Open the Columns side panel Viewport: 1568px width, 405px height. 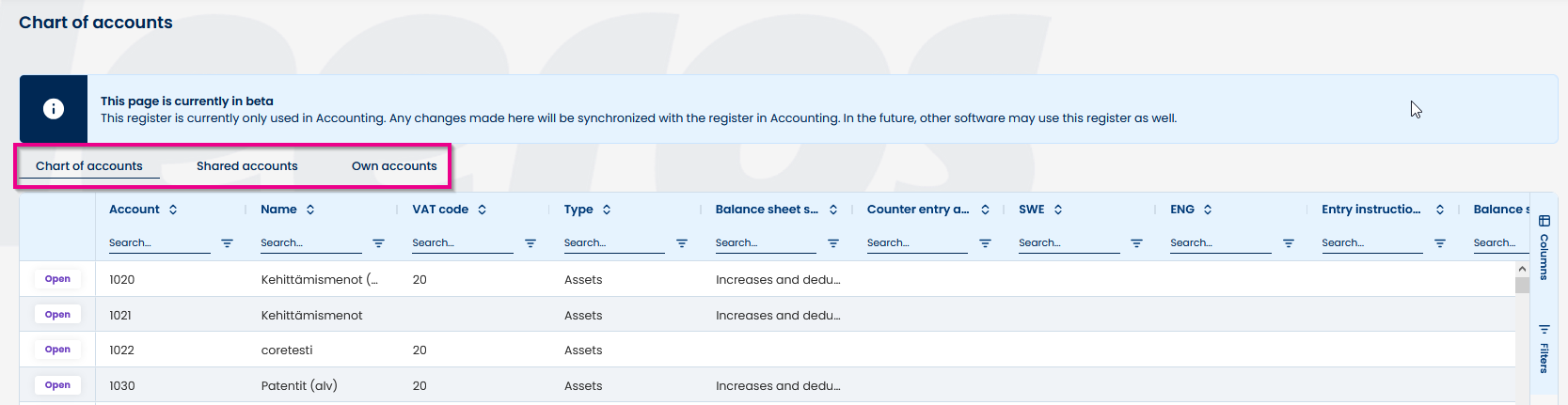pyautogui.click(x=1544, y=247)
